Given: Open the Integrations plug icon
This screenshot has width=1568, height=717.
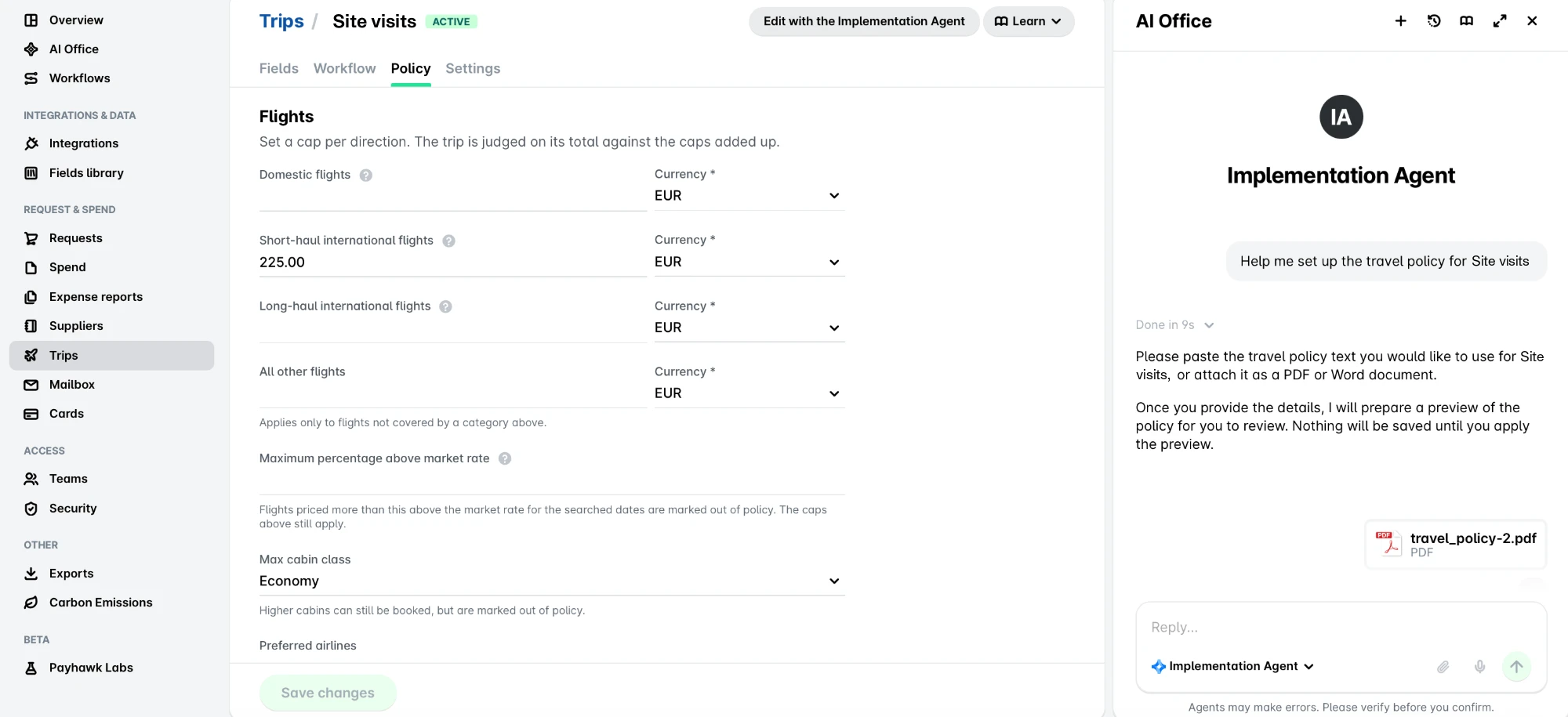Looking at the screenshot, I should click(x=31, y=143).
